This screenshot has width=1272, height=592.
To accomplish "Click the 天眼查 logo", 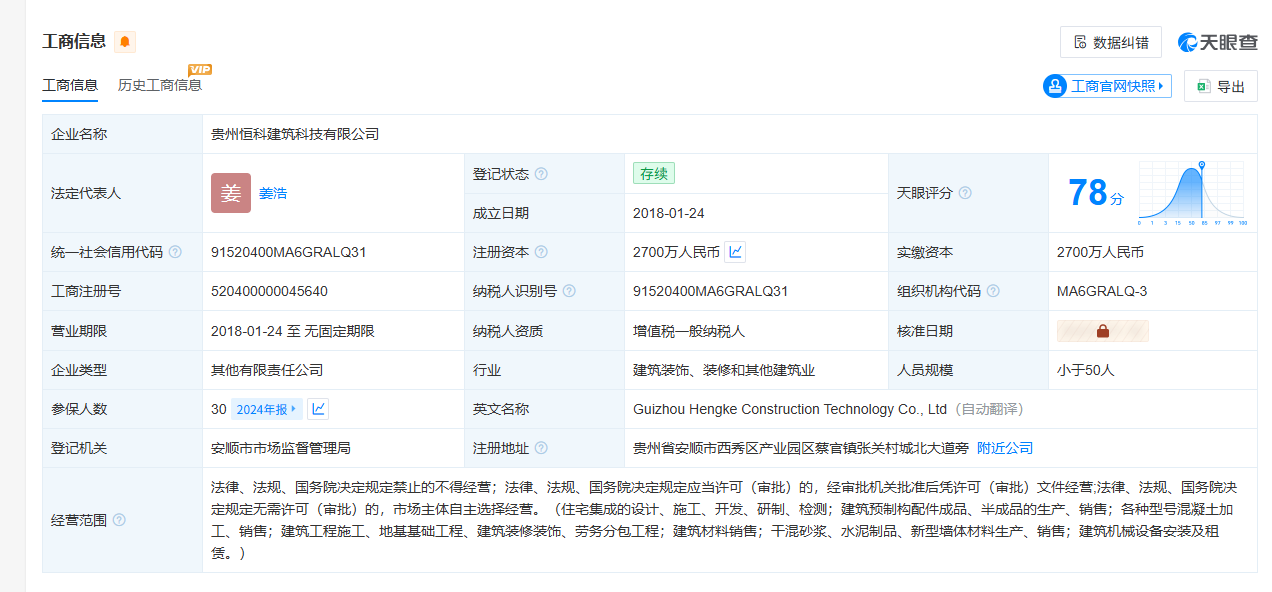I will pos(1217,42).
